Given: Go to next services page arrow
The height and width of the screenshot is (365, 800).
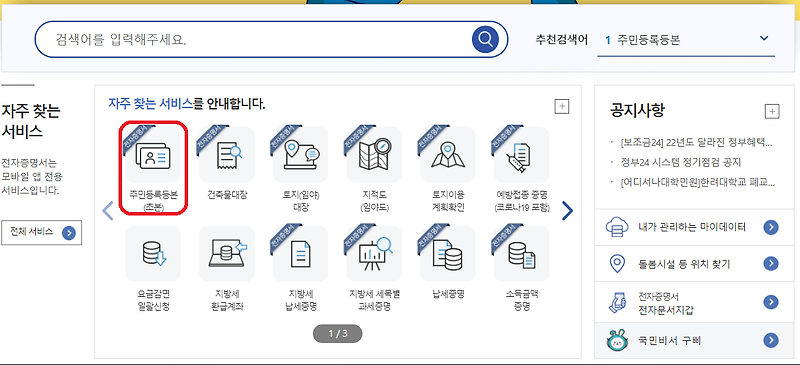Looking at the screenshot, I should (567, 210).
